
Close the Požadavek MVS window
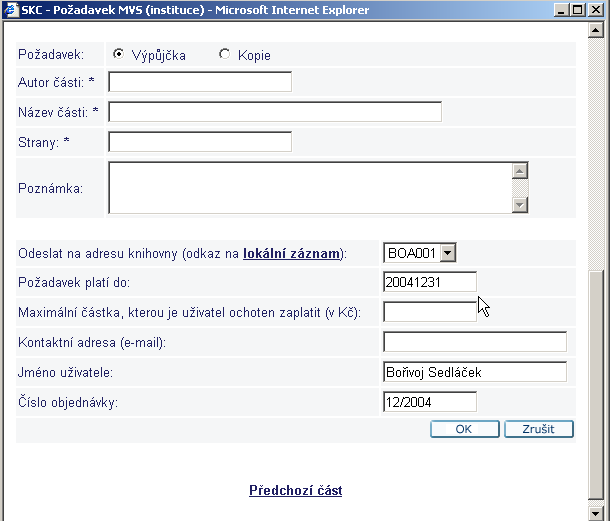pos(595,10)
